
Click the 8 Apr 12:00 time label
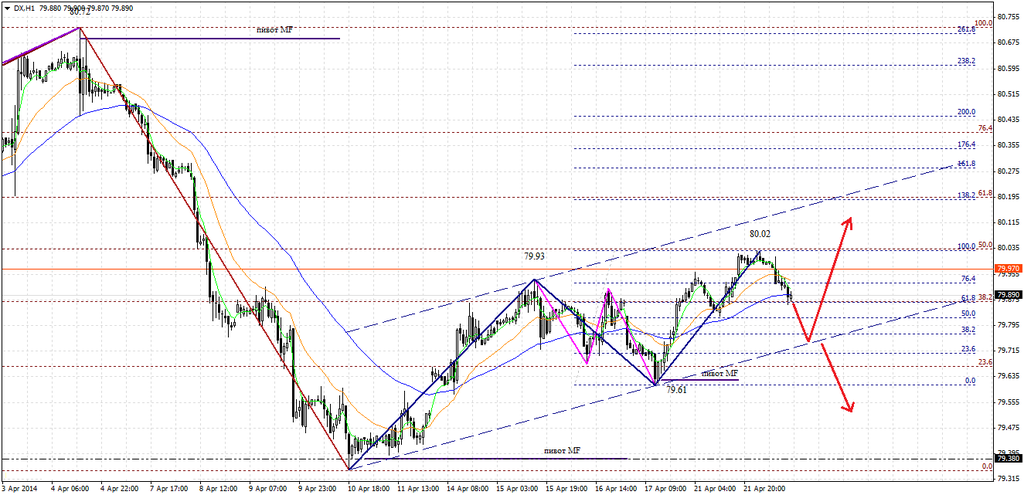[221, 488]
